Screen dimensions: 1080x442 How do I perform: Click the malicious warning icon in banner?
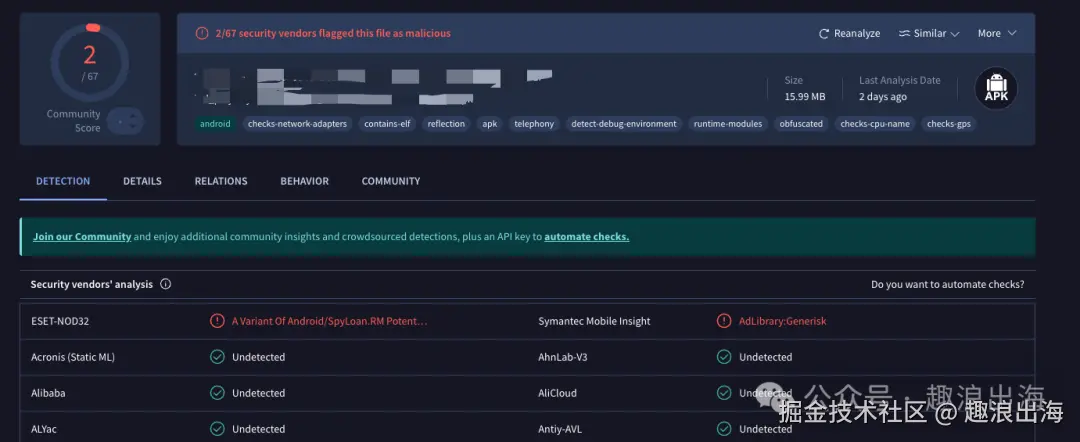tap(201, 33)
